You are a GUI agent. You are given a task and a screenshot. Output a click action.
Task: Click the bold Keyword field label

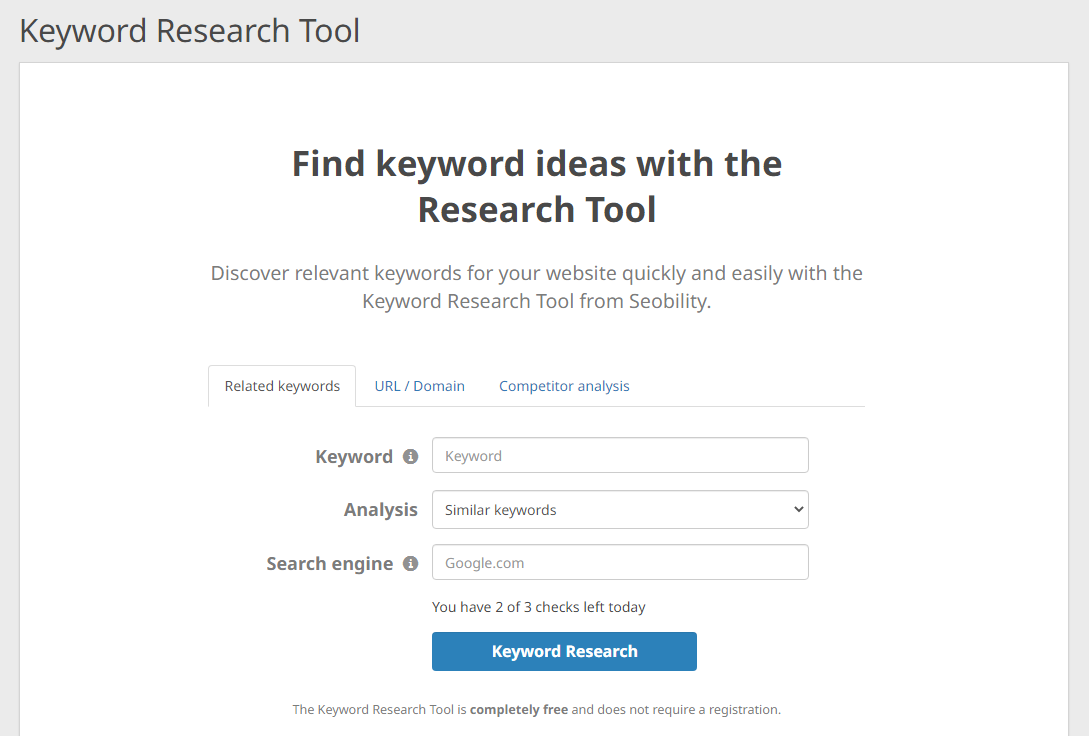tap(354, 456)
